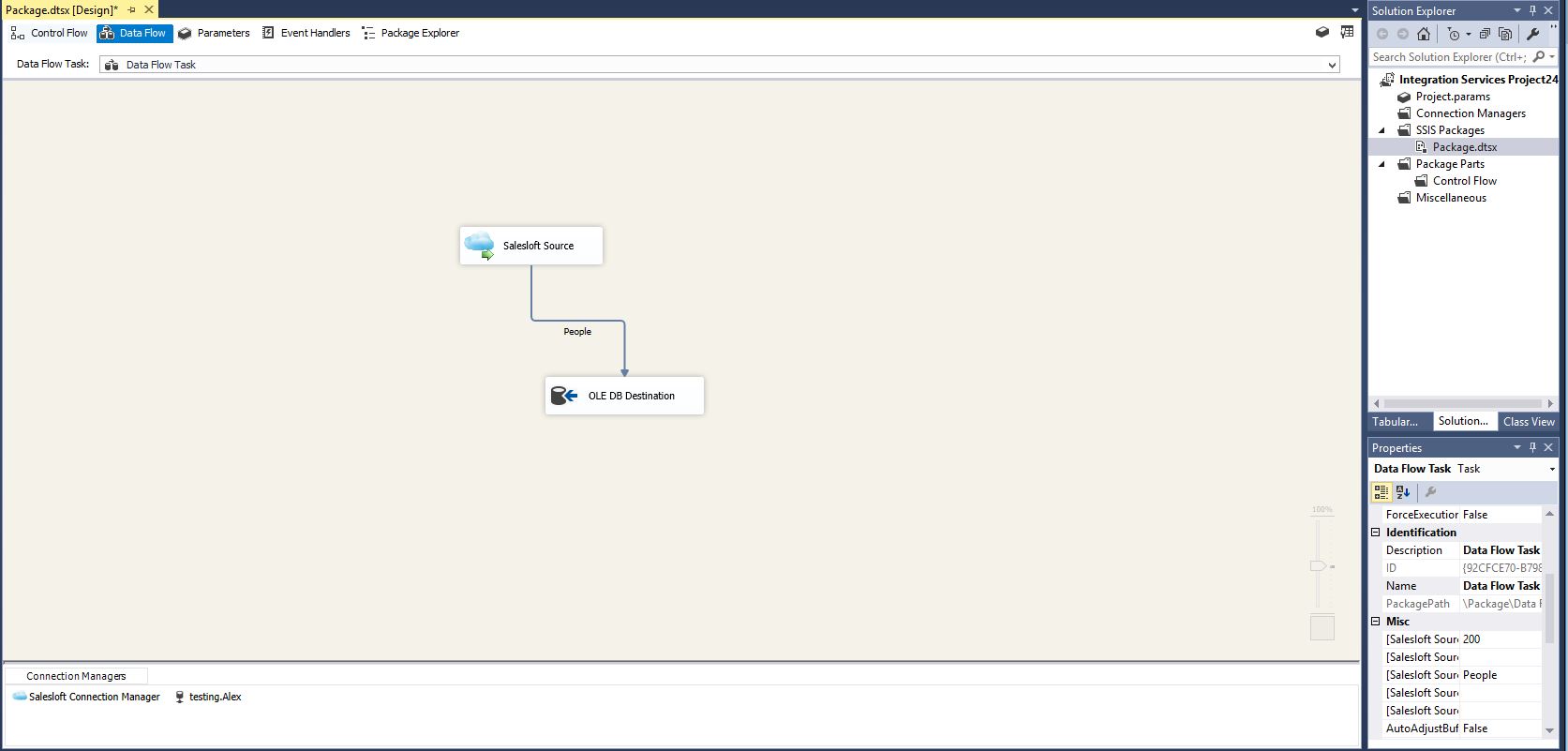Collapse the SSIS Packages folder
The width and height of the screenshot is (1568, 751).
pos(1381,130)
